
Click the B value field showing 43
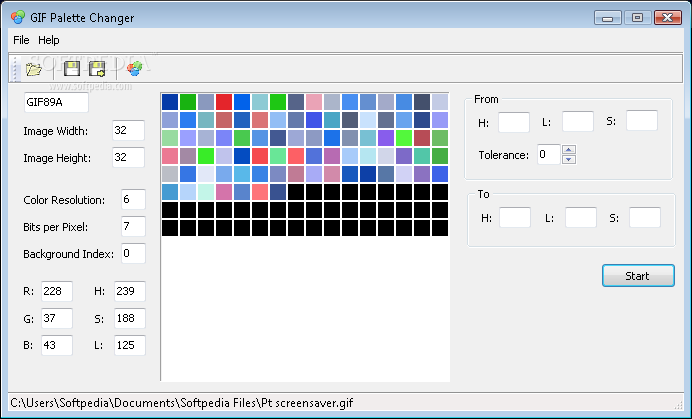click(x=57, y=345)
